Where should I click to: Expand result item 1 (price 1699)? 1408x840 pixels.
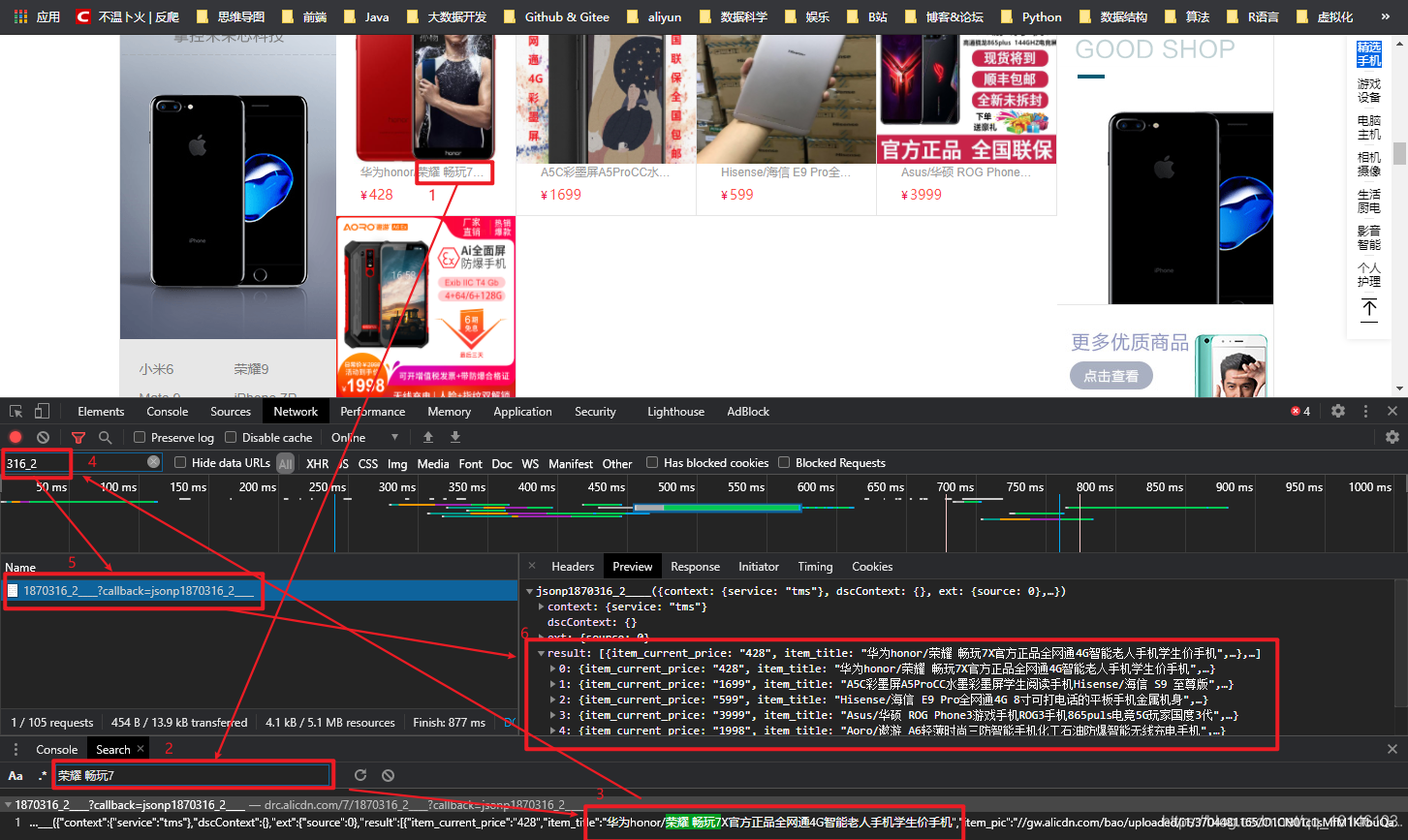pos(552,684)
